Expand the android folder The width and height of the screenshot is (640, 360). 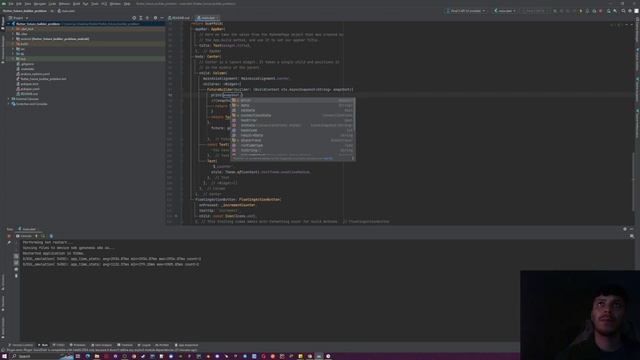pos(13,39)
